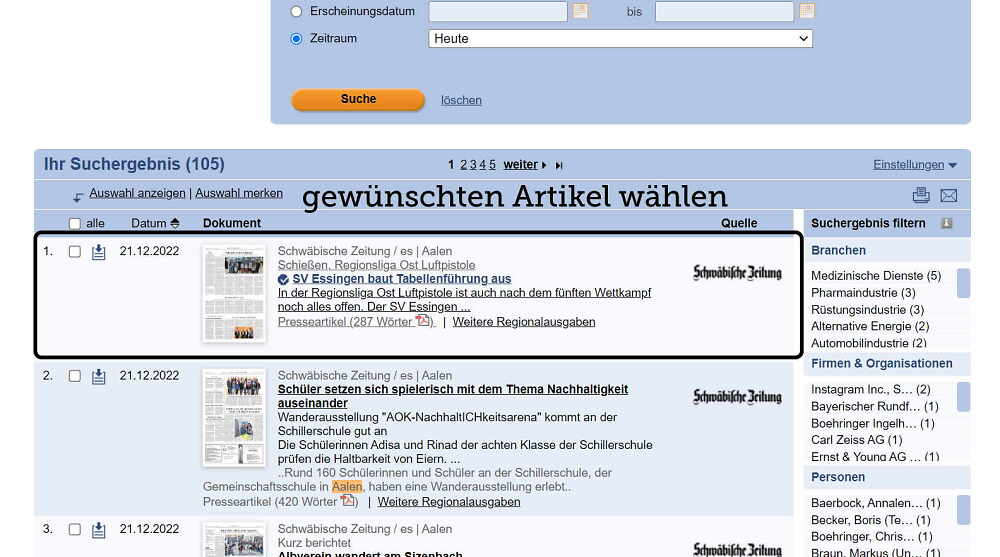Image resolution: width=1000 pixels, height=557 pixels.
Task: Jump to last results page icon
Action: [x=559, y=165]
